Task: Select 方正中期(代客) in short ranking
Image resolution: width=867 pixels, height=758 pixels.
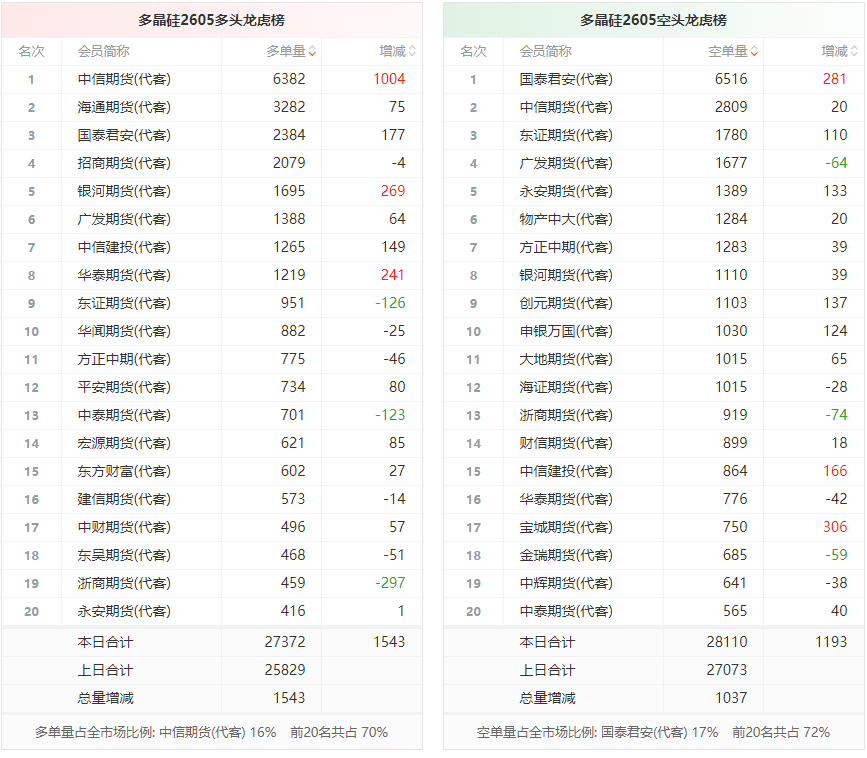Action: [566, 247]
